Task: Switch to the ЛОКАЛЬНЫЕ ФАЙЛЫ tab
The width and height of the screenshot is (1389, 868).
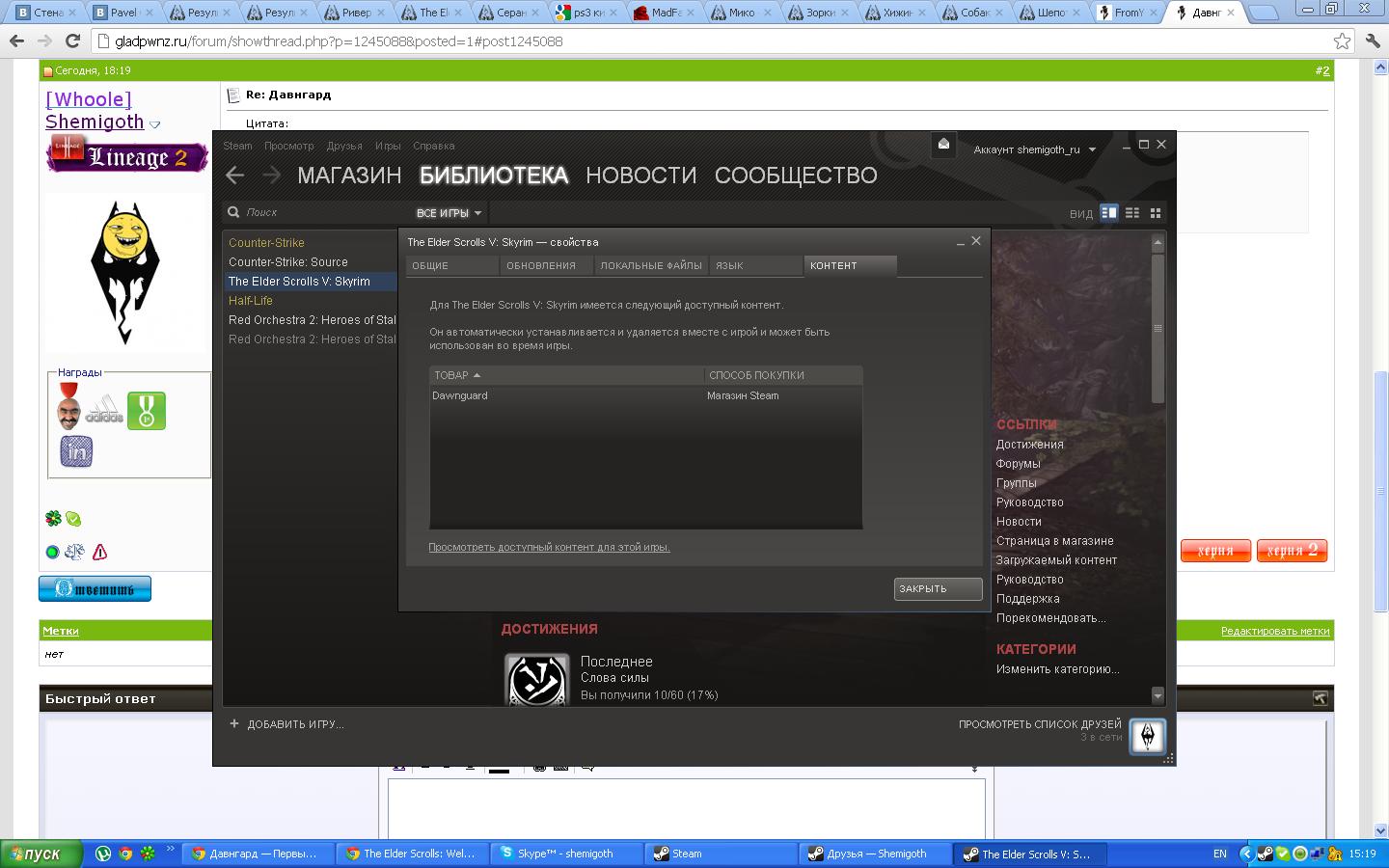Action: [650, 265]
